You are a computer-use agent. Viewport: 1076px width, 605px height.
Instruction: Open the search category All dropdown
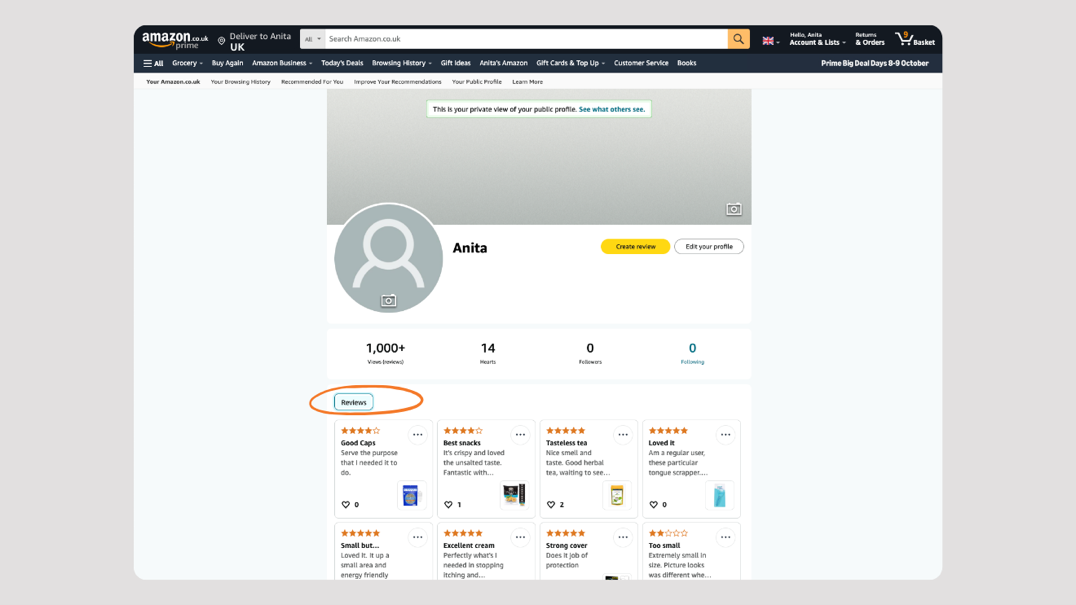pyautogui.click(x=312, y=39)
